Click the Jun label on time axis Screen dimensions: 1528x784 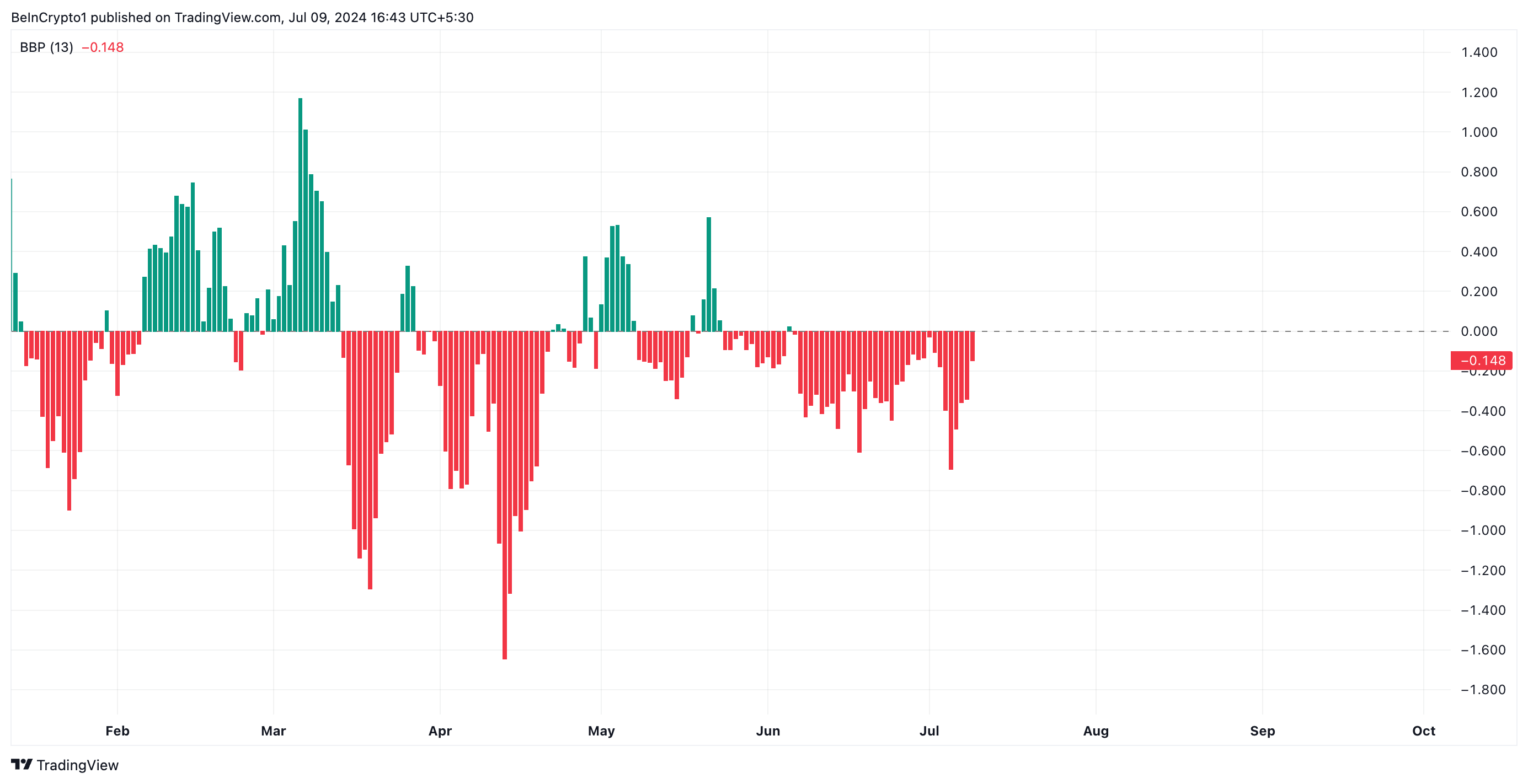[x=767, y=731]
